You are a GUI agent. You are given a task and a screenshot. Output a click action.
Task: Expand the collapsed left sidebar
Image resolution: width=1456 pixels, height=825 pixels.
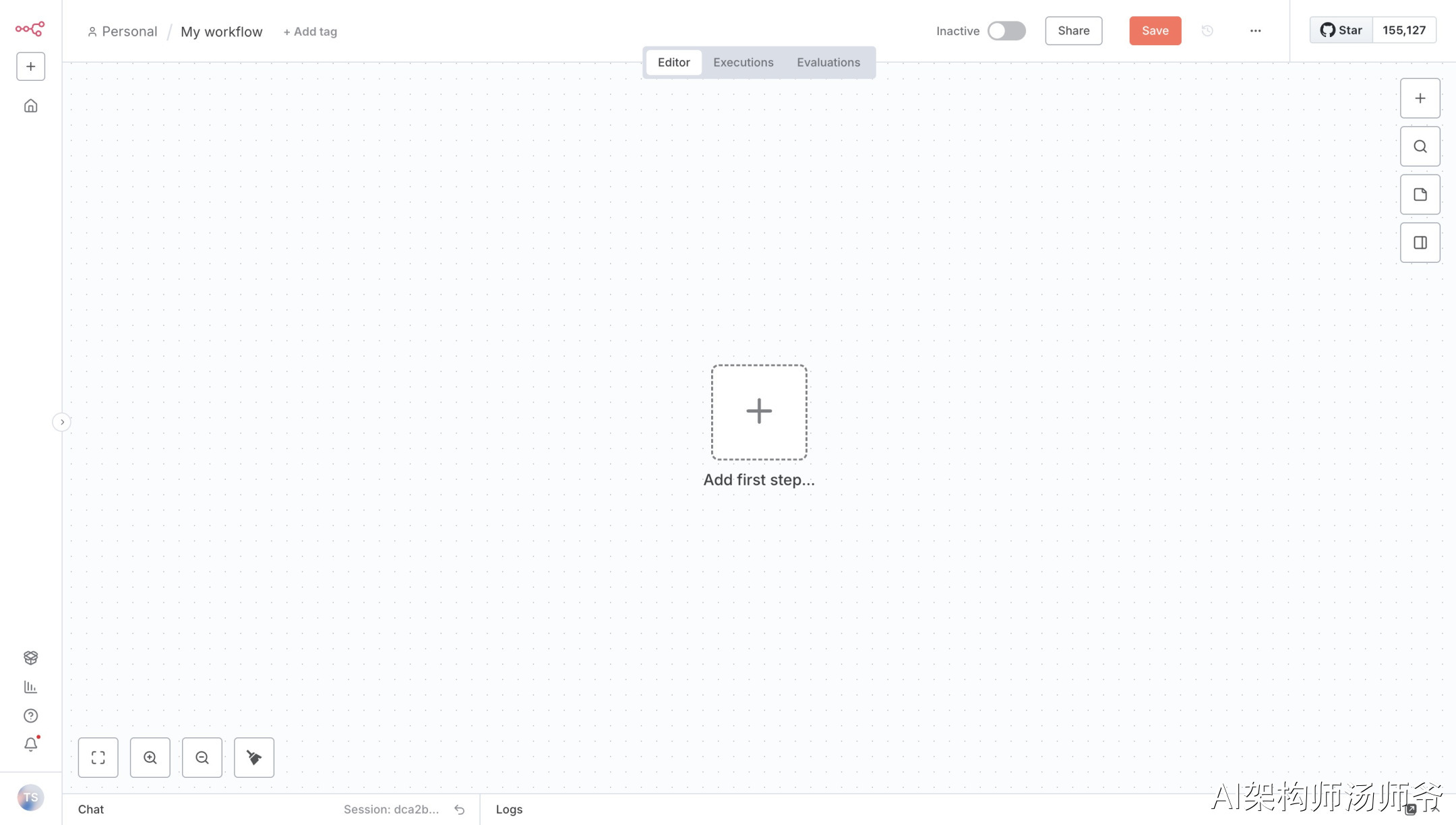point(62,422)
